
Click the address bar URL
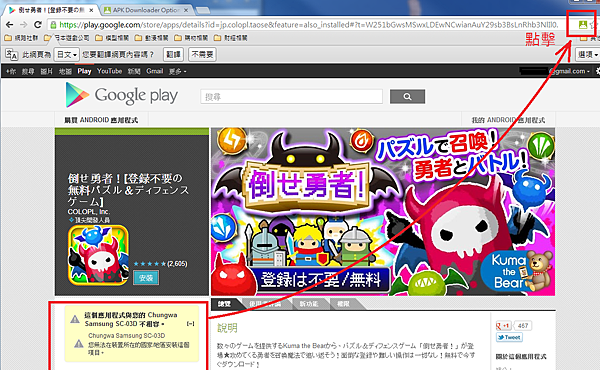click(x=308, y=25)
